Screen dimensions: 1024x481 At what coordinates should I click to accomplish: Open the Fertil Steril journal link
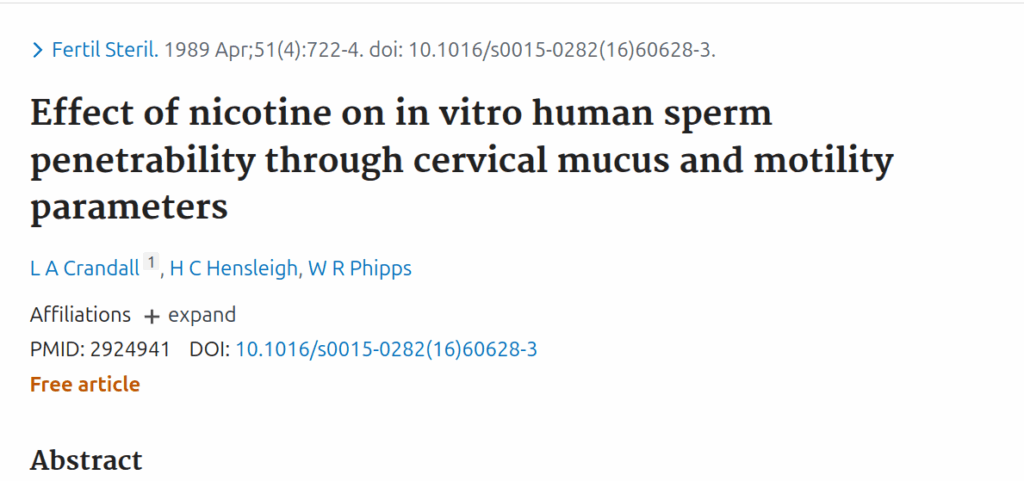(105, 50)
